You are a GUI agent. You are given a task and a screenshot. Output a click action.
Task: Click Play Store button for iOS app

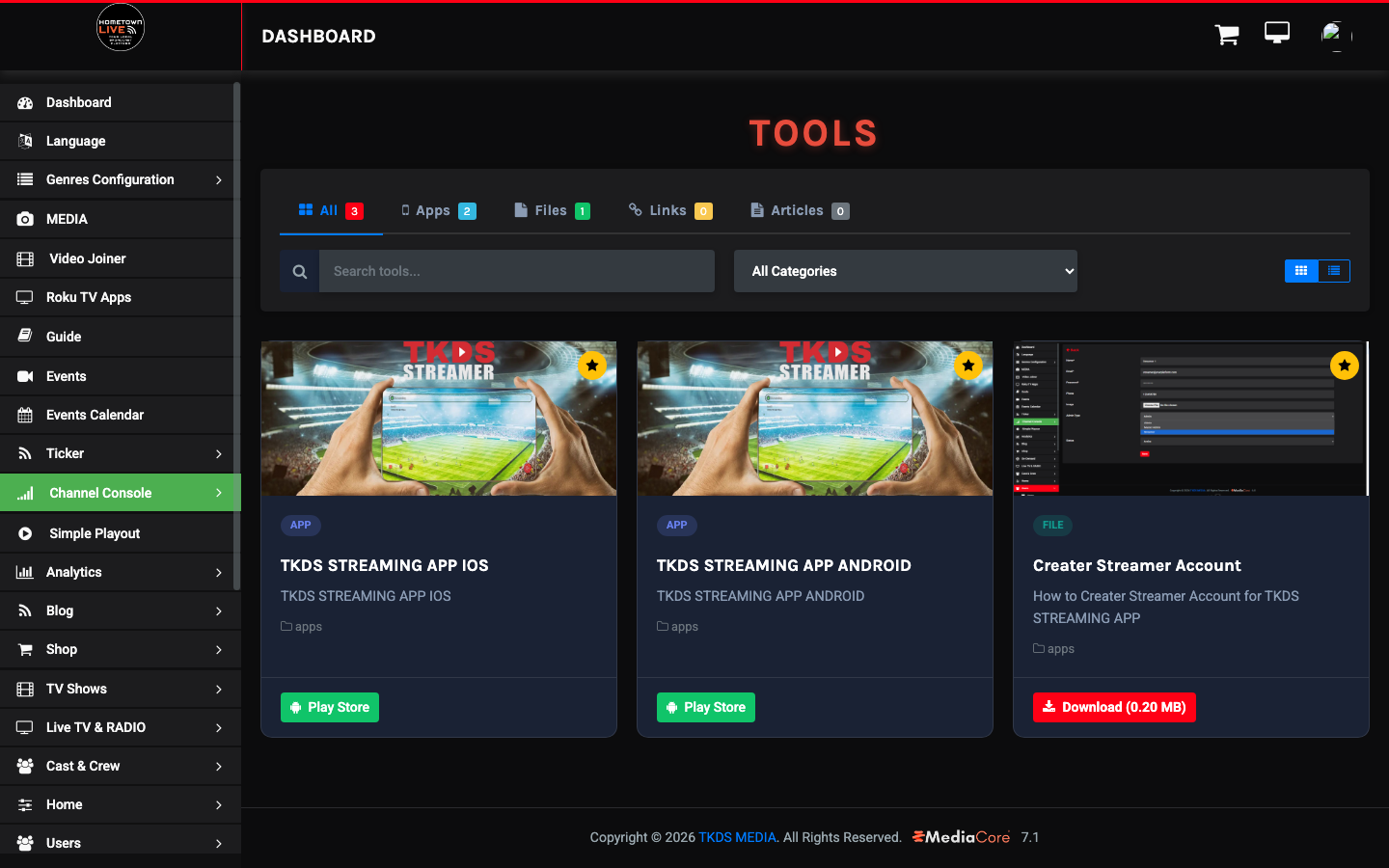[x=330, y=707]
